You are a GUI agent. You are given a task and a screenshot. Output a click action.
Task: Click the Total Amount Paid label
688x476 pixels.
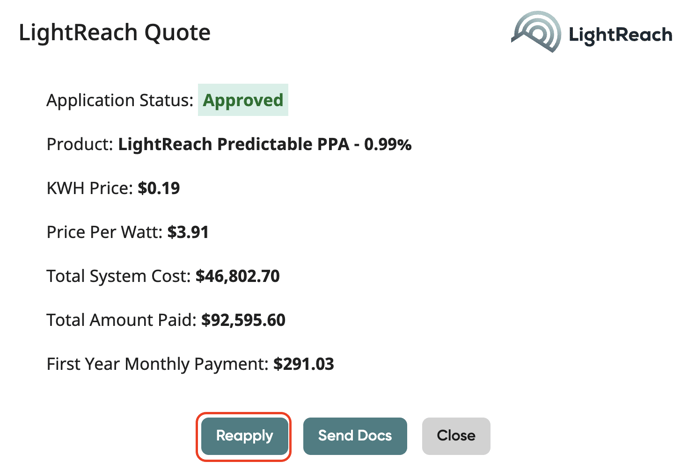[x=122, y=320]
